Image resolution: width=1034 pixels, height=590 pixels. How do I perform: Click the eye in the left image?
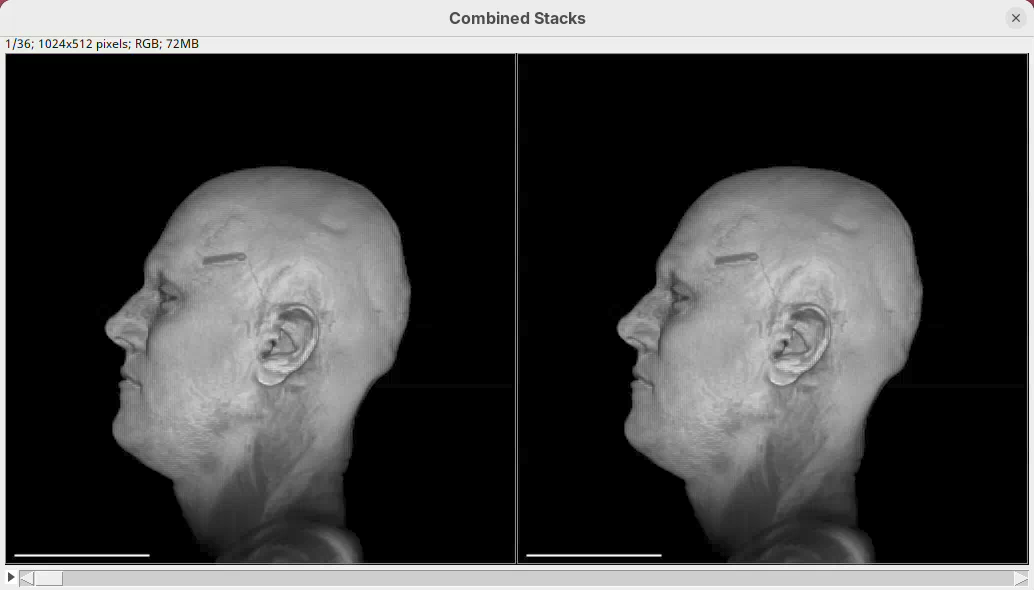click(168, 295)
